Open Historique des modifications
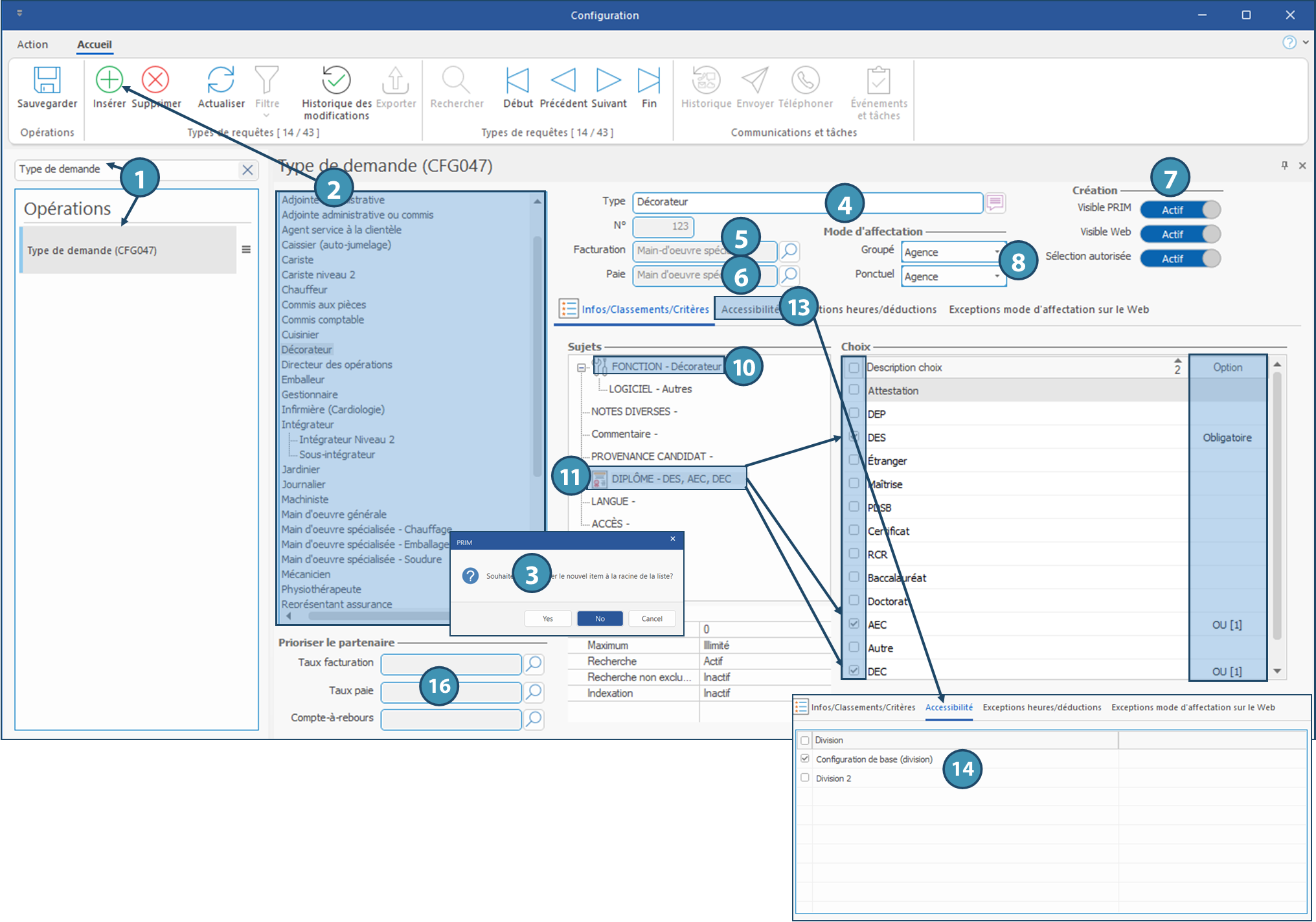The width and height of the screenshot is (1316, 922). (336, 80)
